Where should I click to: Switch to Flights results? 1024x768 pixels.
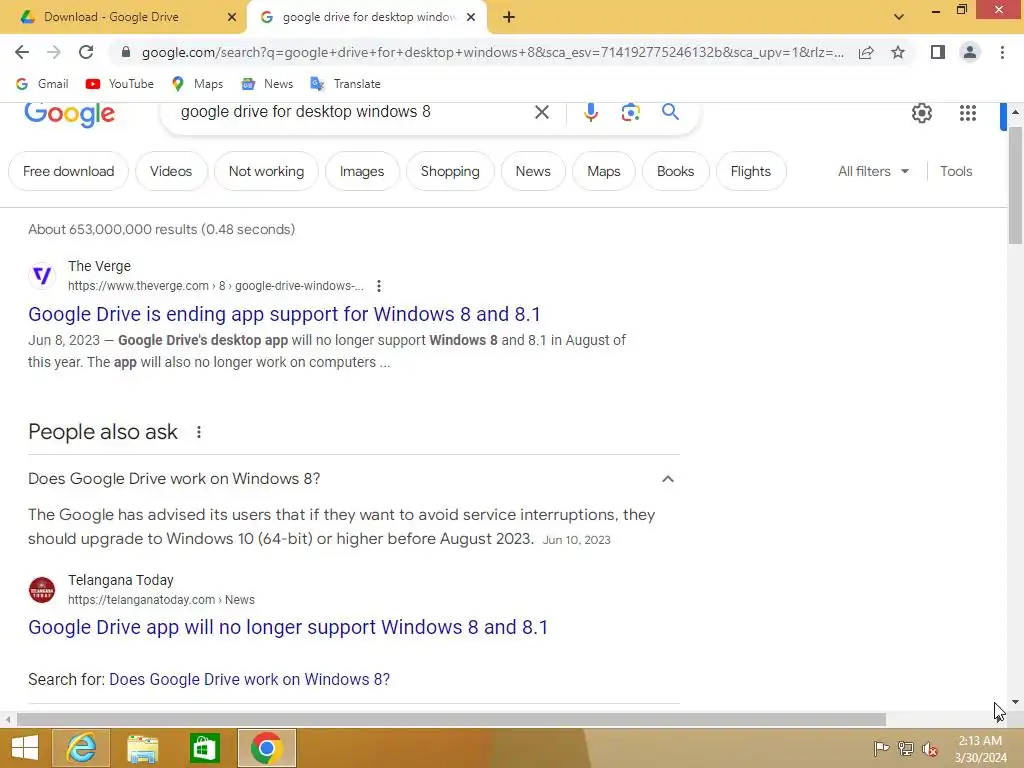click(751, 171)
